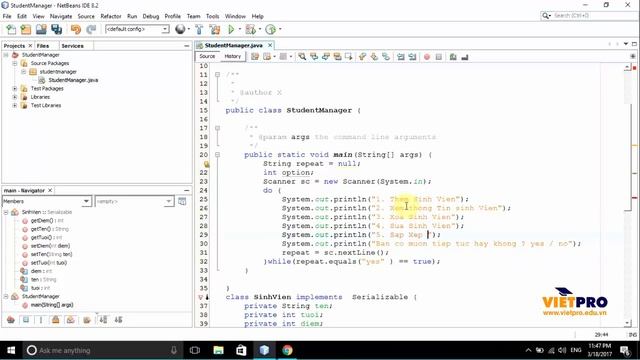Click the globe browser icon in main toolbar
This screenshot has height=360, width=640.
tap(180, 29)
